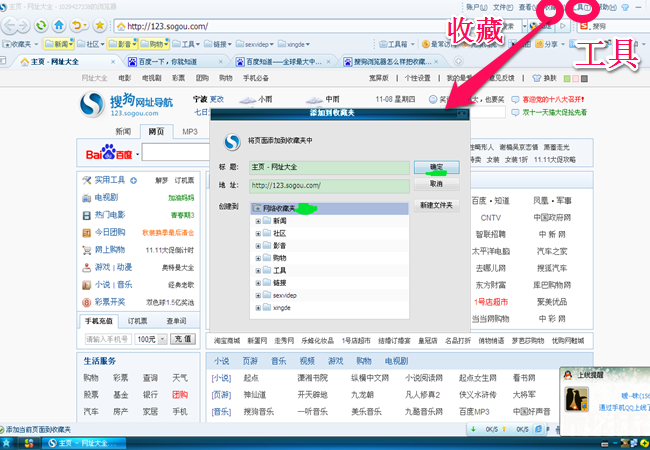The image size is (650, 450).
Task: Open the 账户 menu in the menu bar
Action: pos(477,7)
